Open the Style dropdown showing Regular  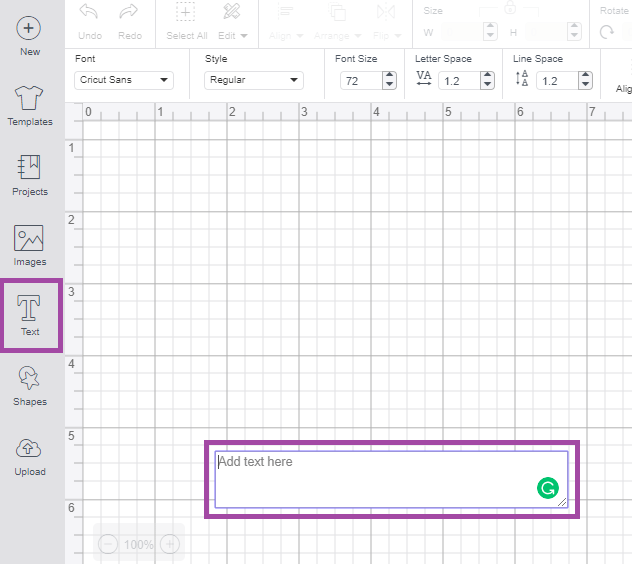pos(254,80)
